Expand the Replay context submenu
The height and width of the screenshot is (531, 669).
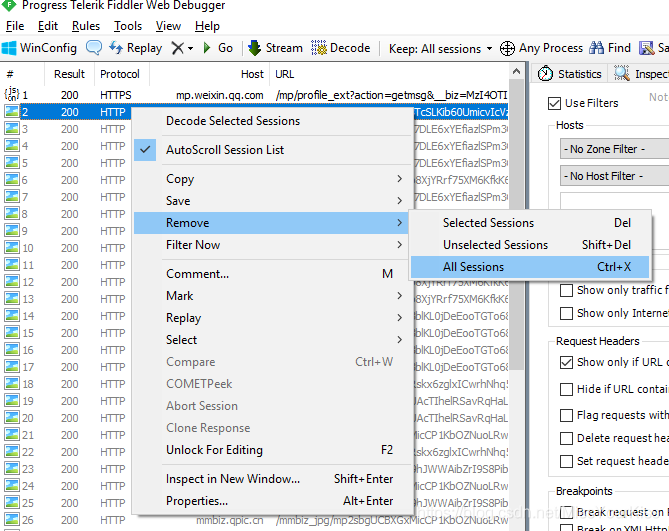[x=273, y=318]
